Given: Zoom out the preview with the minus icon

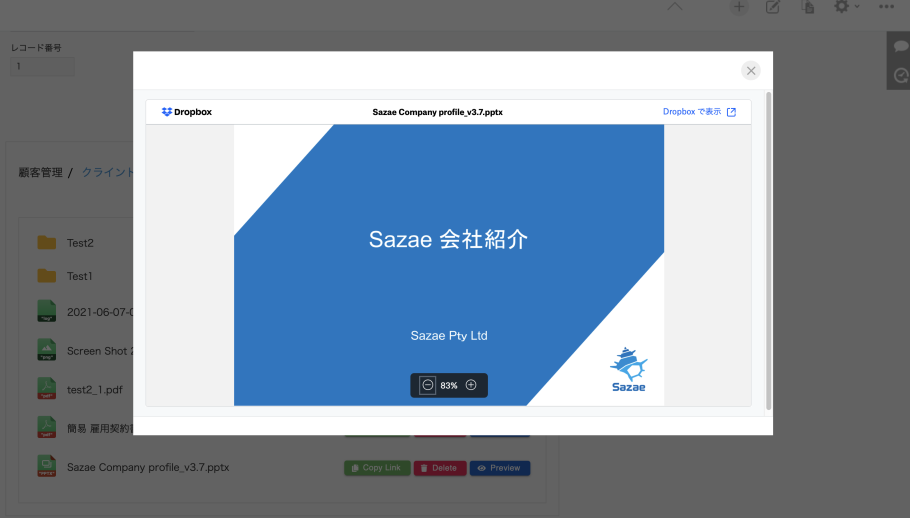Looking at the screenshot, I should pos(428,385).
